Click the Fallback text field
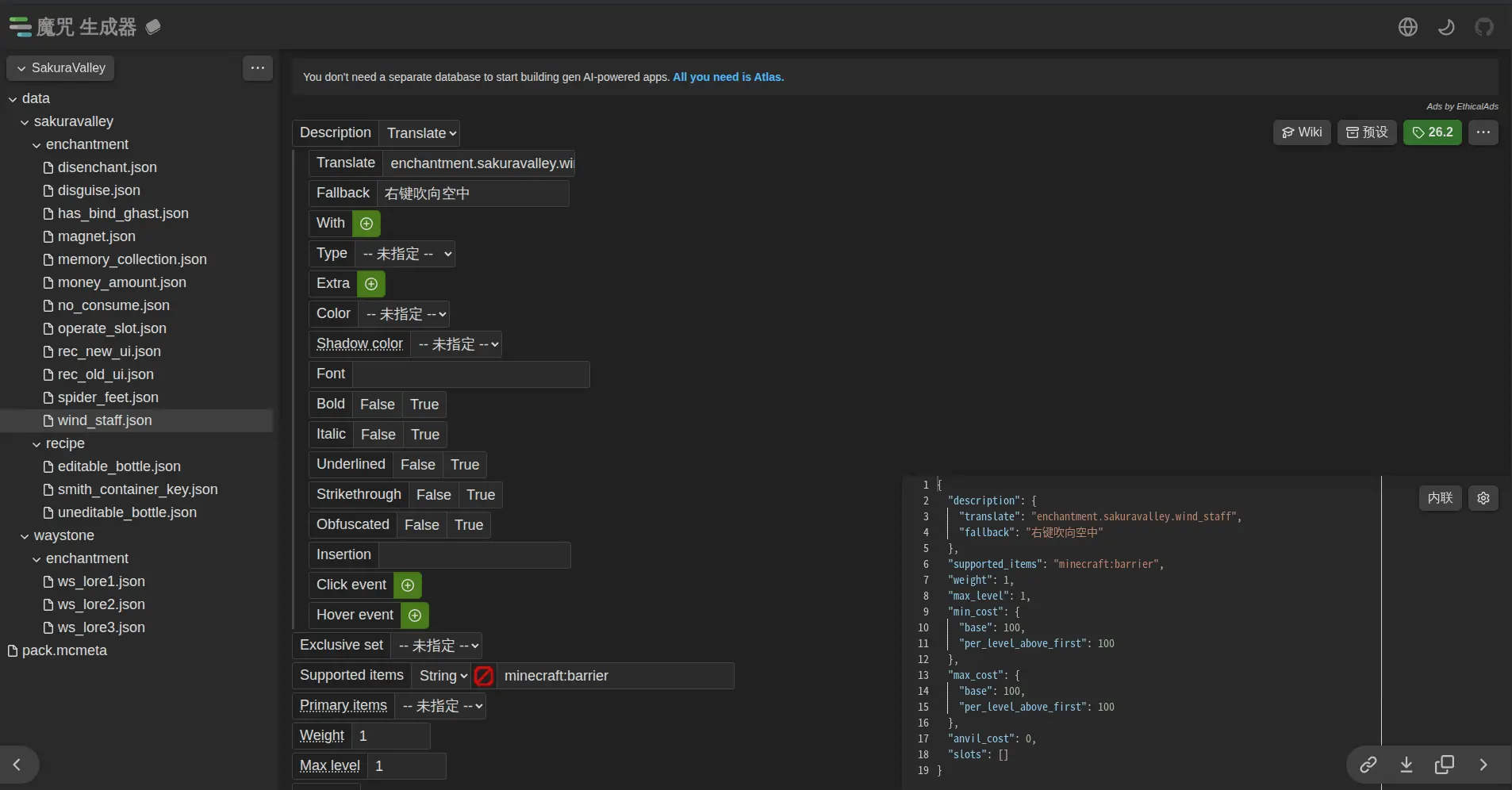1512x790 pixels. point(473,194)
